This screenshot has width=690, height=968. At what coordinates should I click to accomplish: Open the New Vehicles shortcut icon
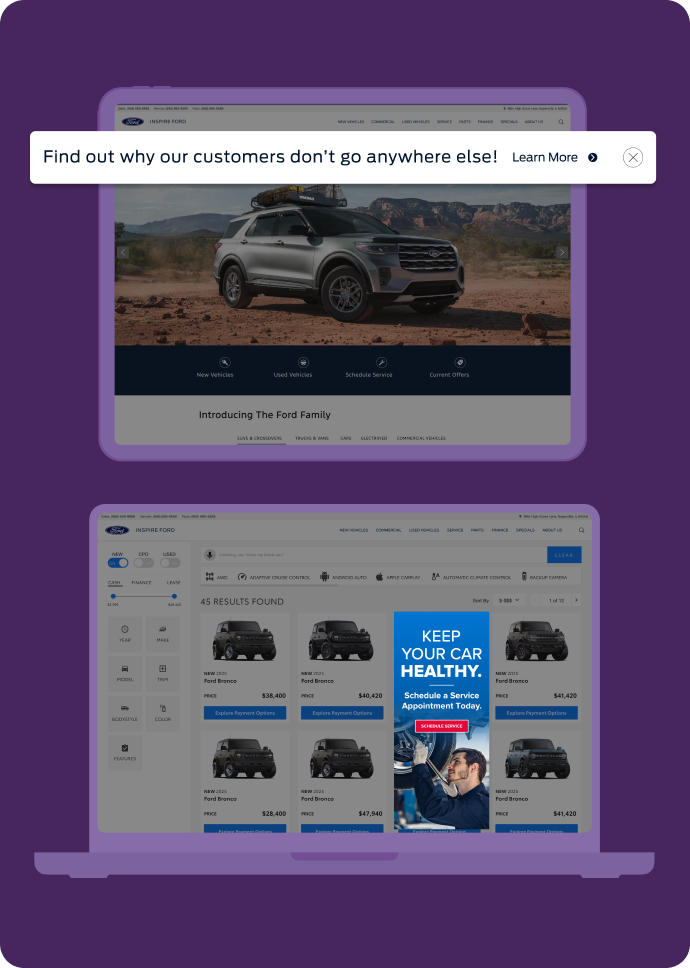tap(225, 362)
